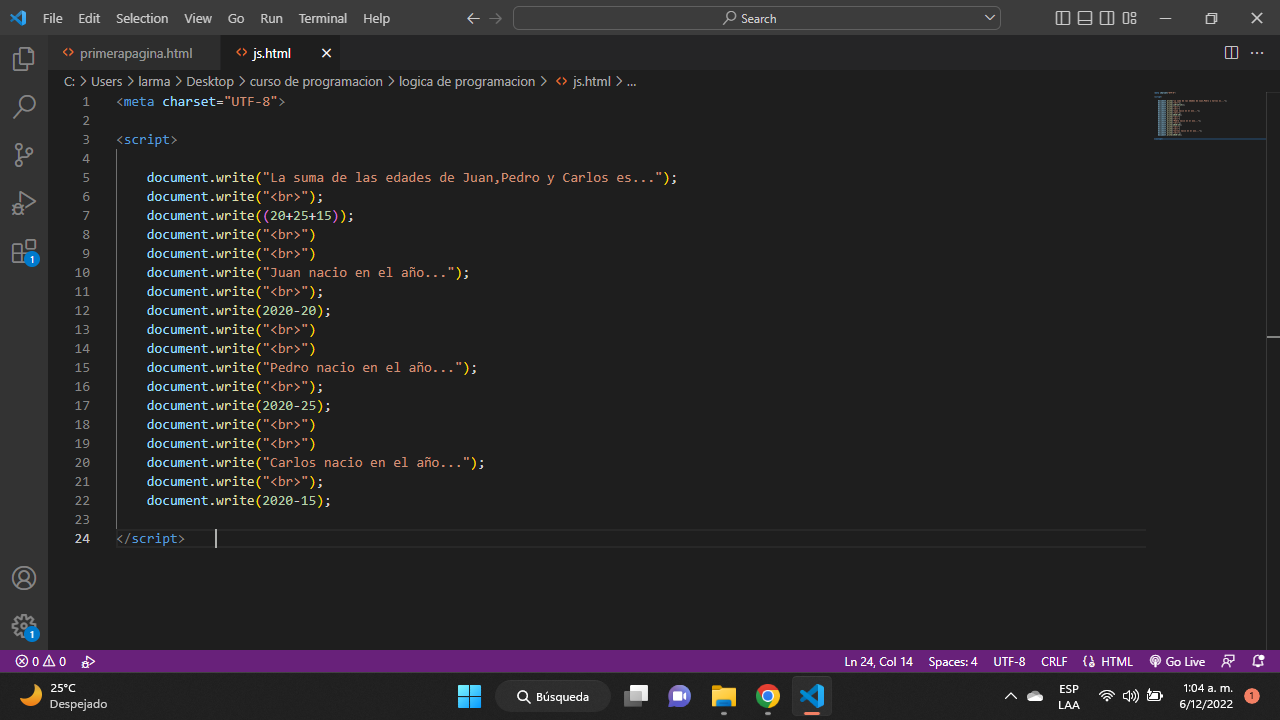This screenshot has width=1280, height=720.
Task: Click the Visual Studio Code taskbar icon
Action: click(812, 696)
